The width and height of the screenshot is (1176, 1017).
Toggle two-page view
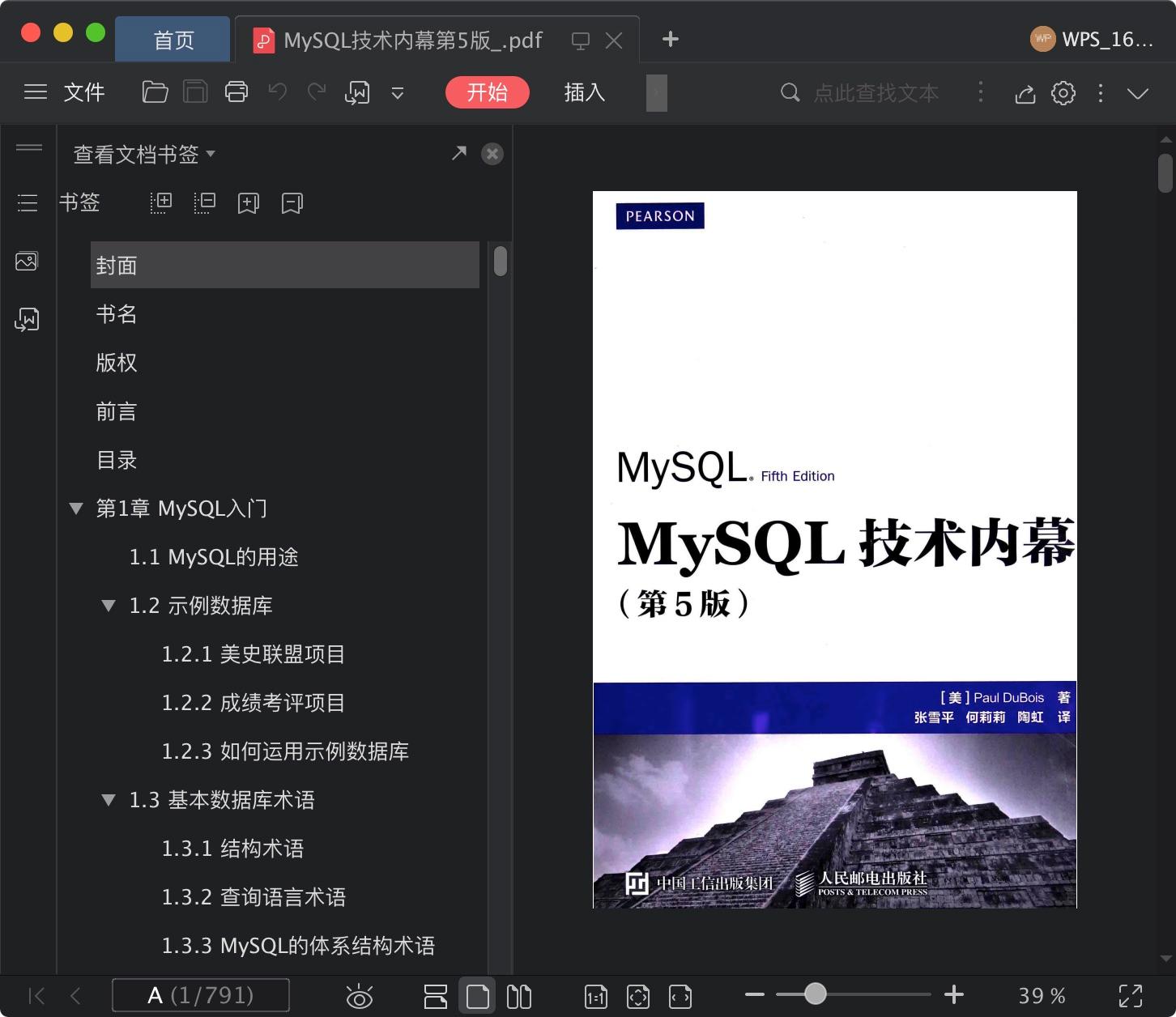(x=519, y=996)
